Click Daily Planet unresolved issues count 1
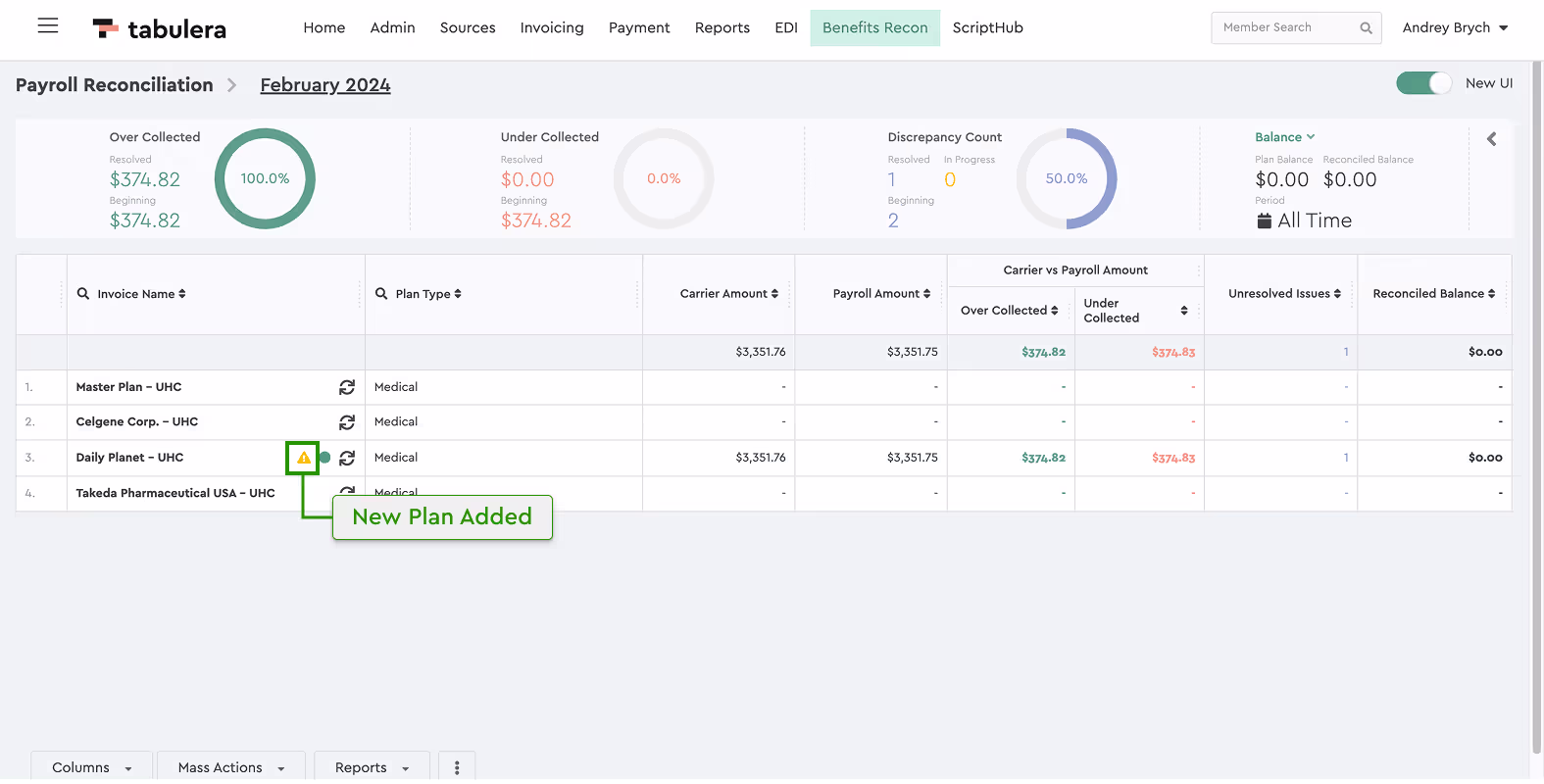 1346,458
